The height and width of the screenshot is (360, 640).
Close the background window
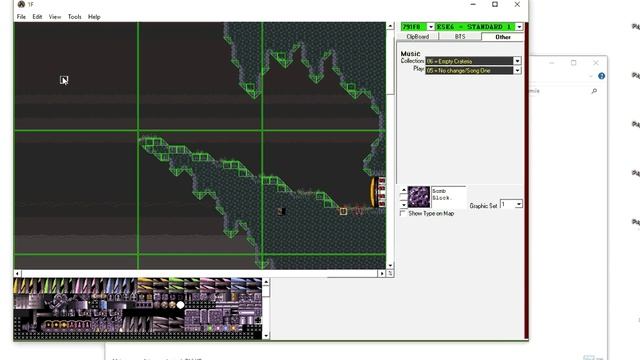596,63
